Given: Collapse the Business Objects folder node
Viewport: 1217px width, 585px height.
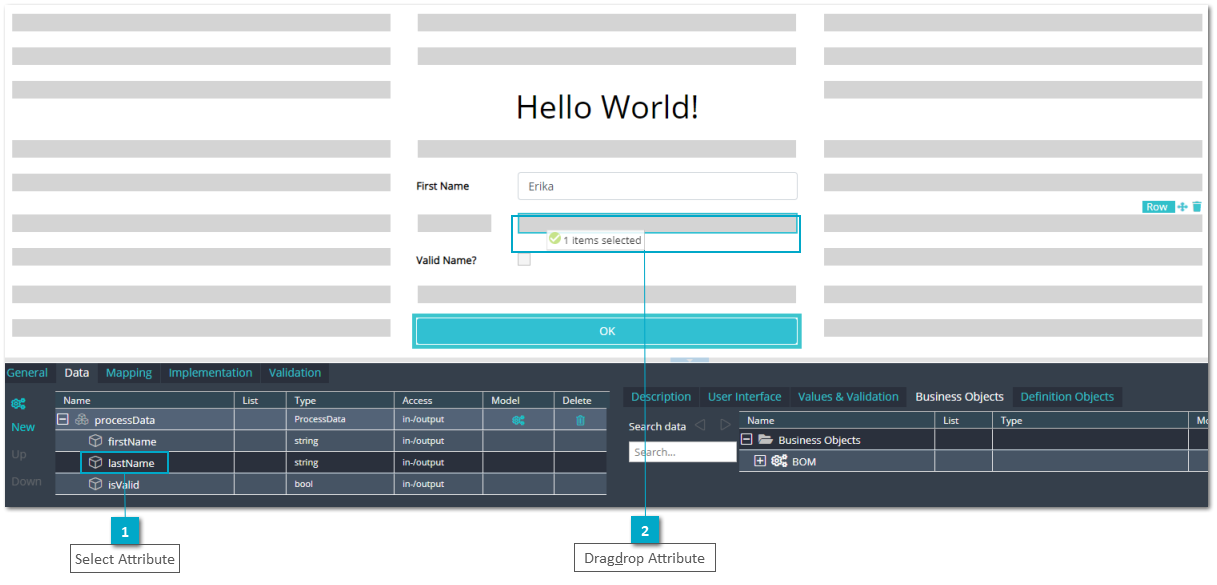Looking at the screenshot, I should pyautogui.click(x=747, y=440).
